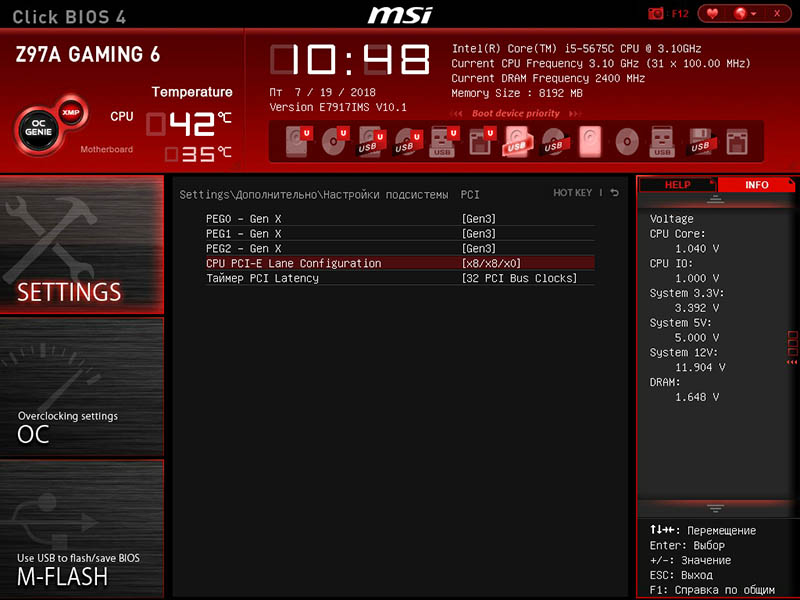Image resolution: width=800 pixels, height=600 pixels.
Task: Click the System 12V 11.904 V value
Action: (700, 367)
